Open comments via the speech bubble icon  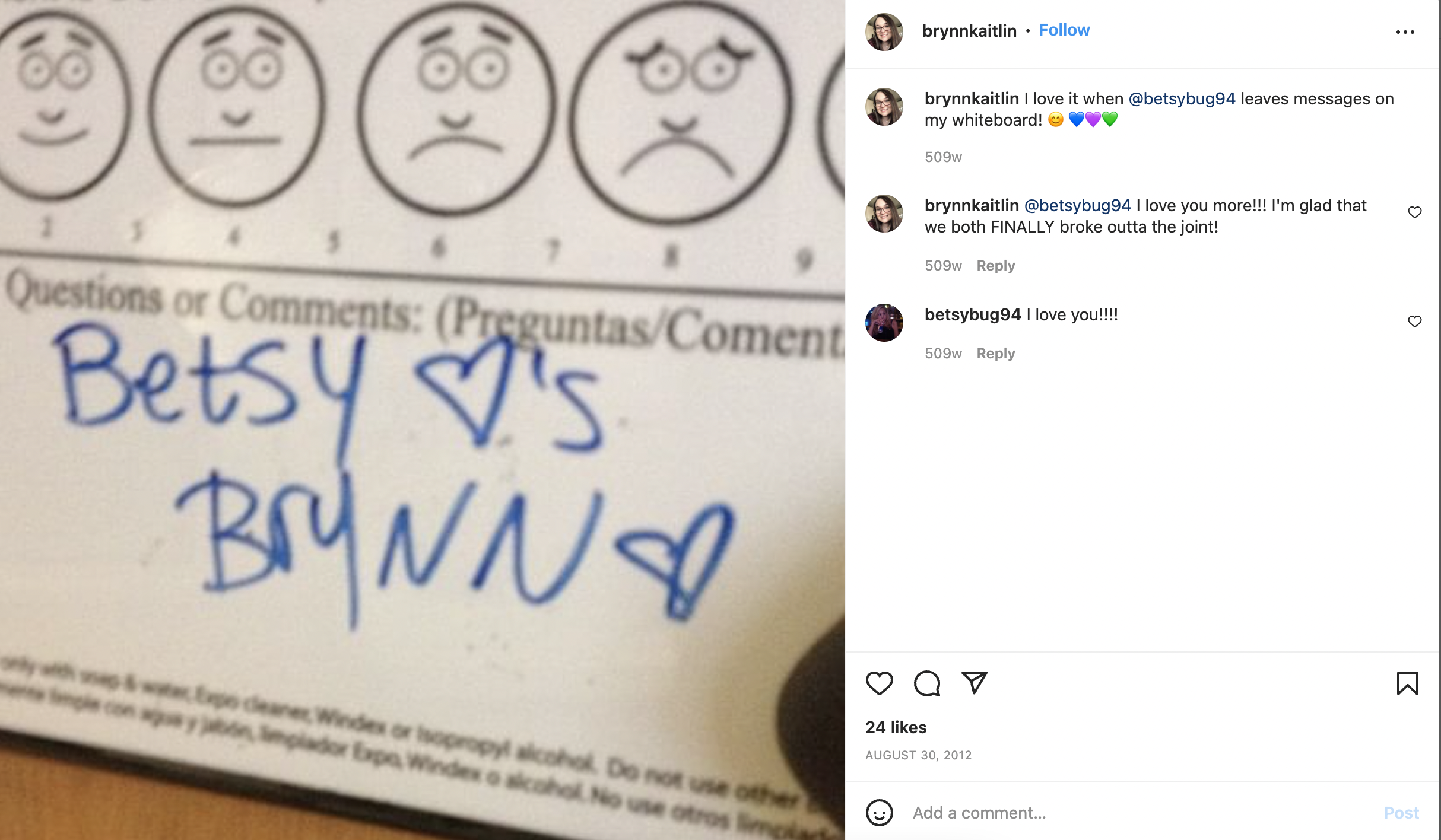click(x=926, y=683)
